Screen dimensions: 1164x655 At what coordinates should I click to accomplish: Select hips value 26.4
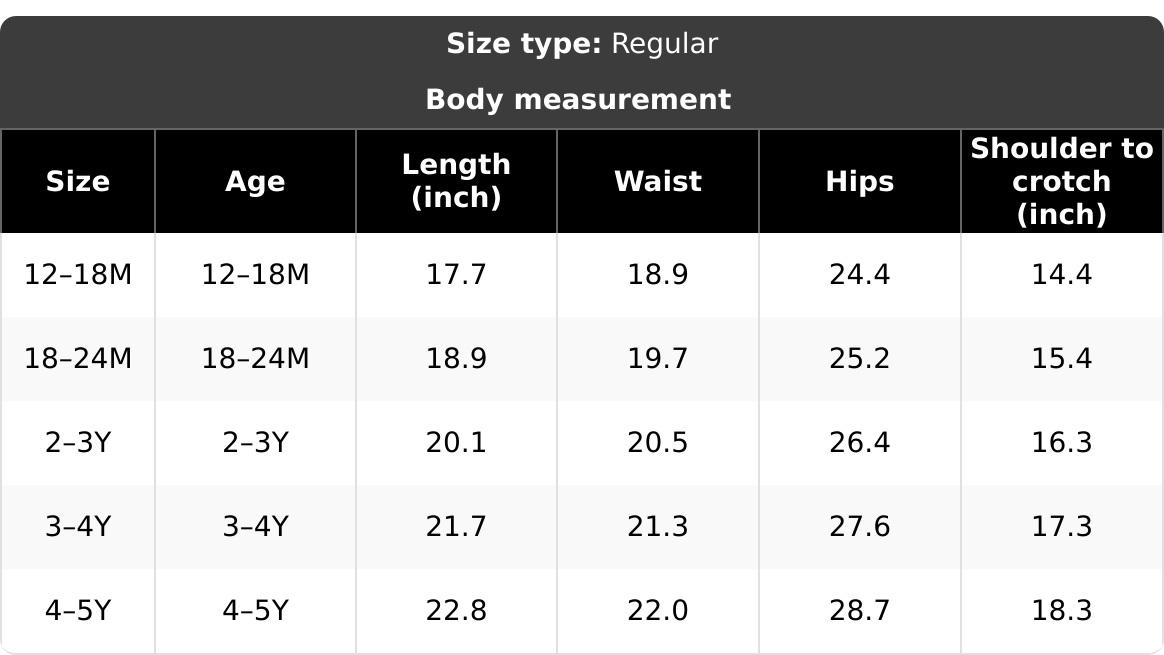[x=860, y=443]
